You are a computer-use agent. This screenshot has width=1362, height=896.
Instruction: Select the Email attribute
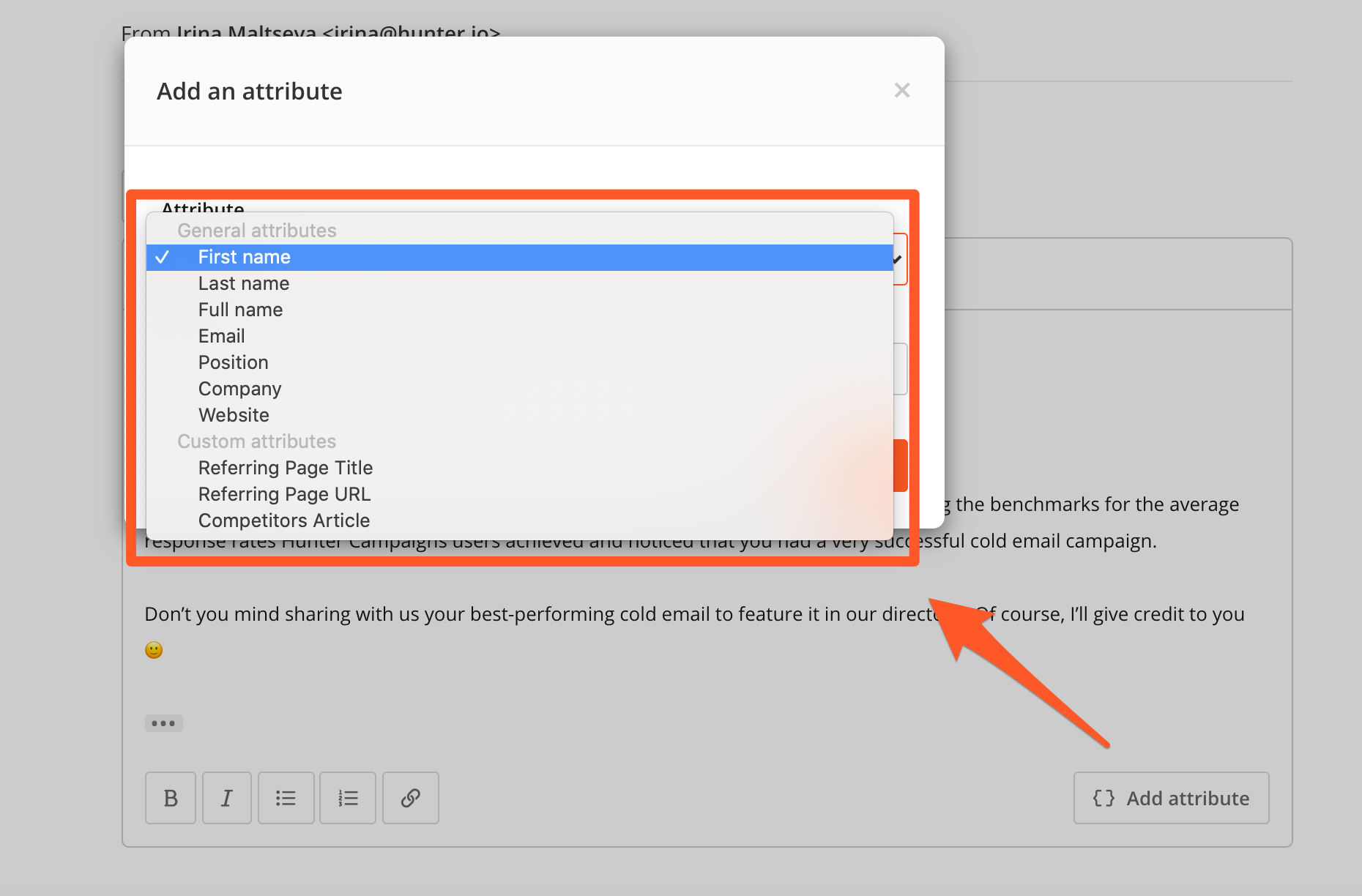(x=520, y=337)
